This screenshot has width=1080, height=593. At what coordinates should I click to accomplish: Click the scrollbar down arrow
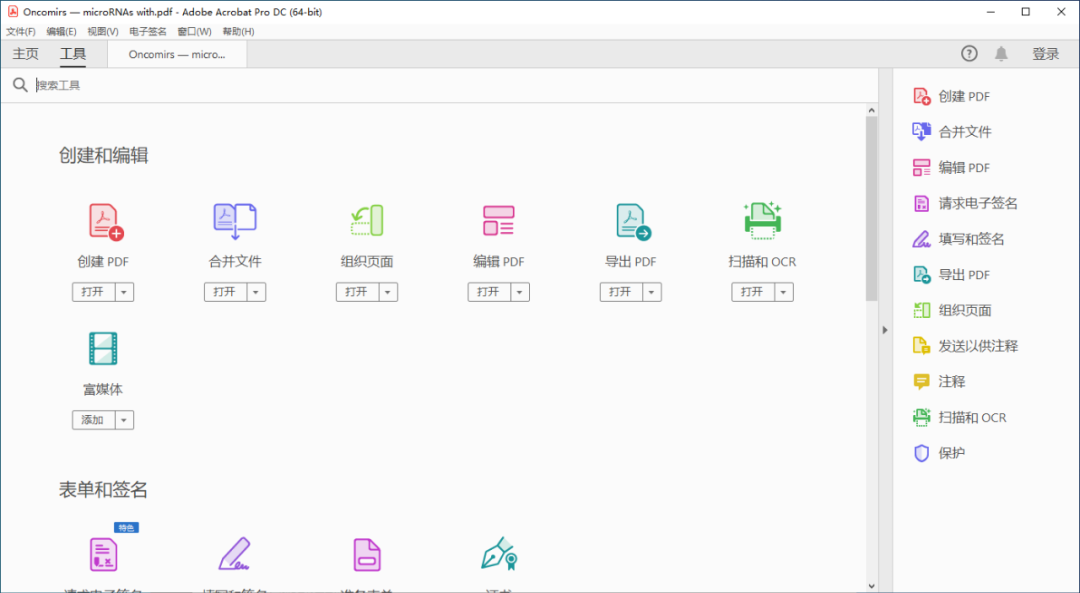[871, 586]
